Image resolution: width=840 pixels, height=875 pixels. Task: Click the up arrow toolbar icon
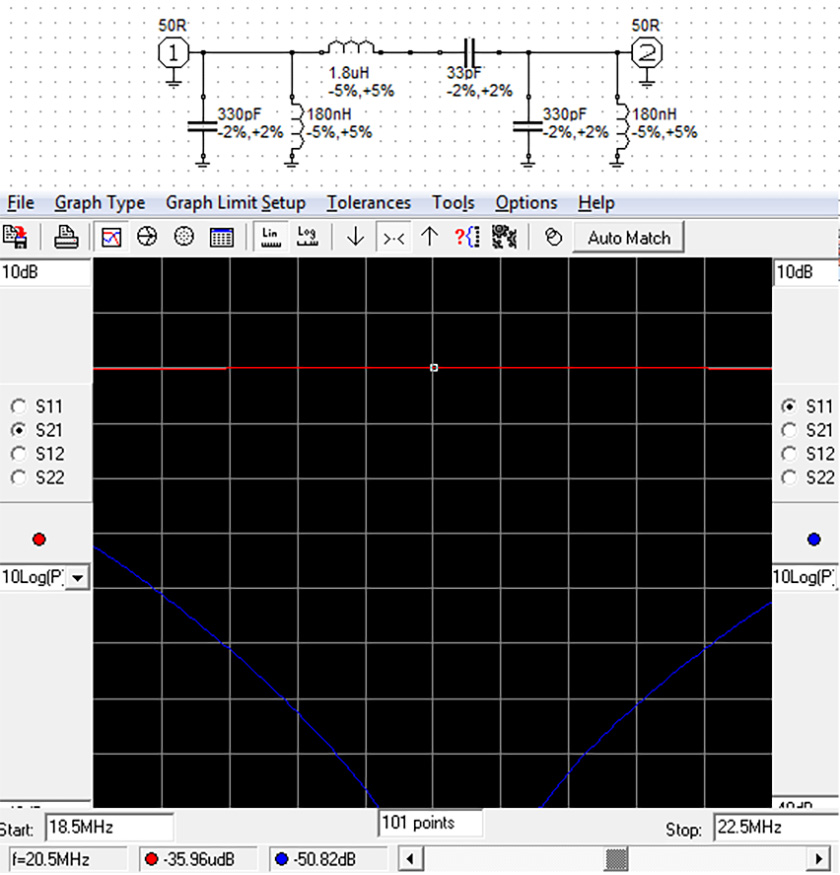pyautogui.click(x=429, y=237)
